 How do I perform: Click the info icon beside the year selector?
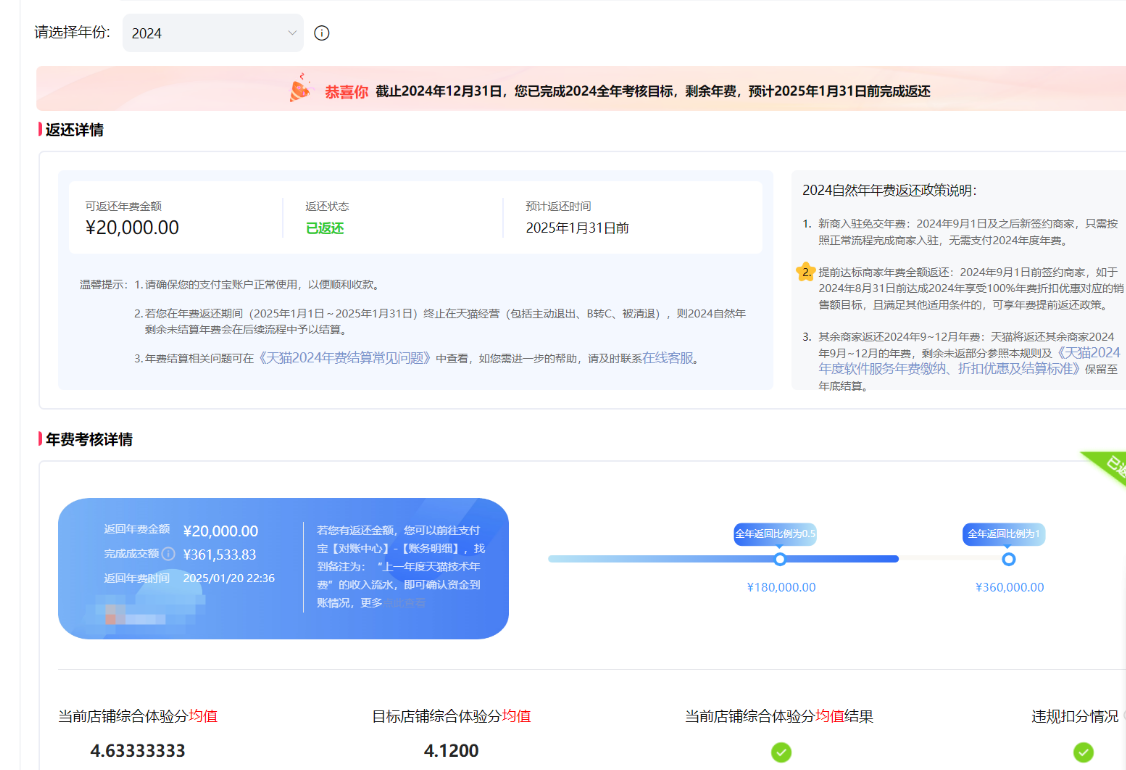click(322, 33)
